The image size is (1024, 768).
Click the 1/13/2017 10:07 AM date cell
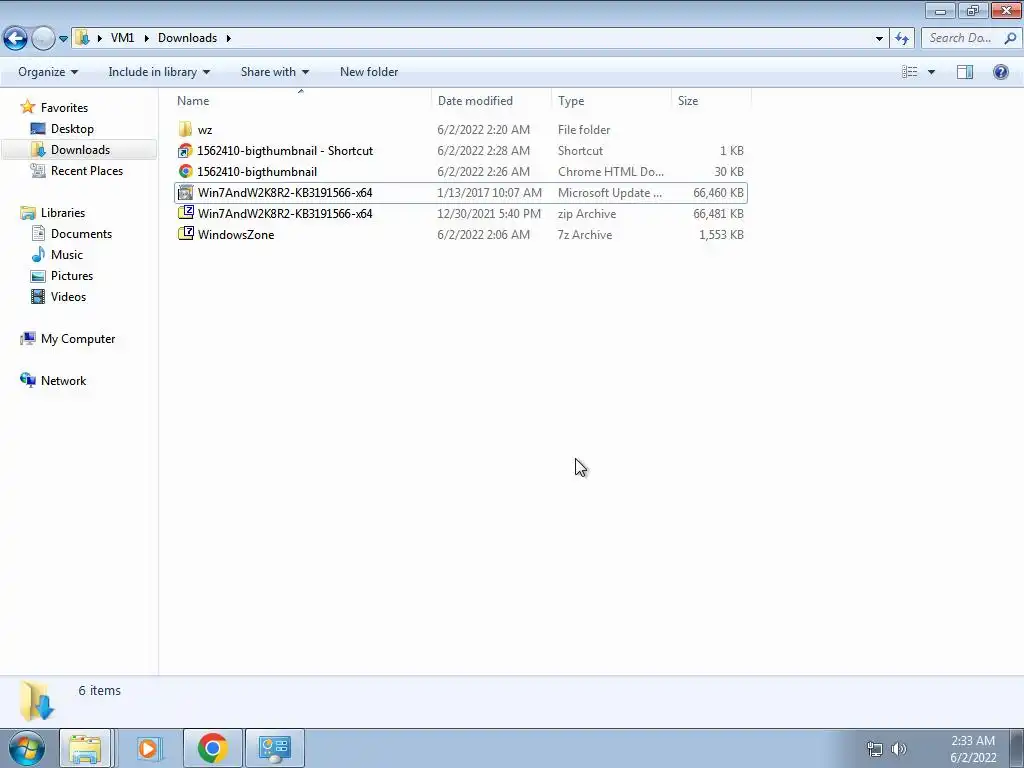tap(489, 193)
